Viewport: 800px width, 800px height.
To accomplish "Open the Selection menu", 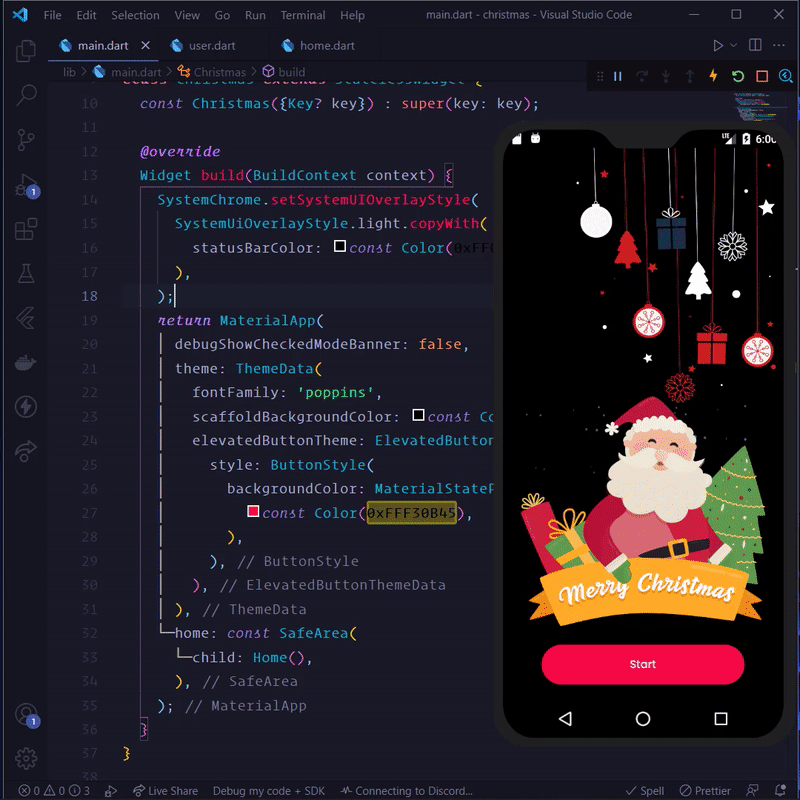I will (135, 15).
